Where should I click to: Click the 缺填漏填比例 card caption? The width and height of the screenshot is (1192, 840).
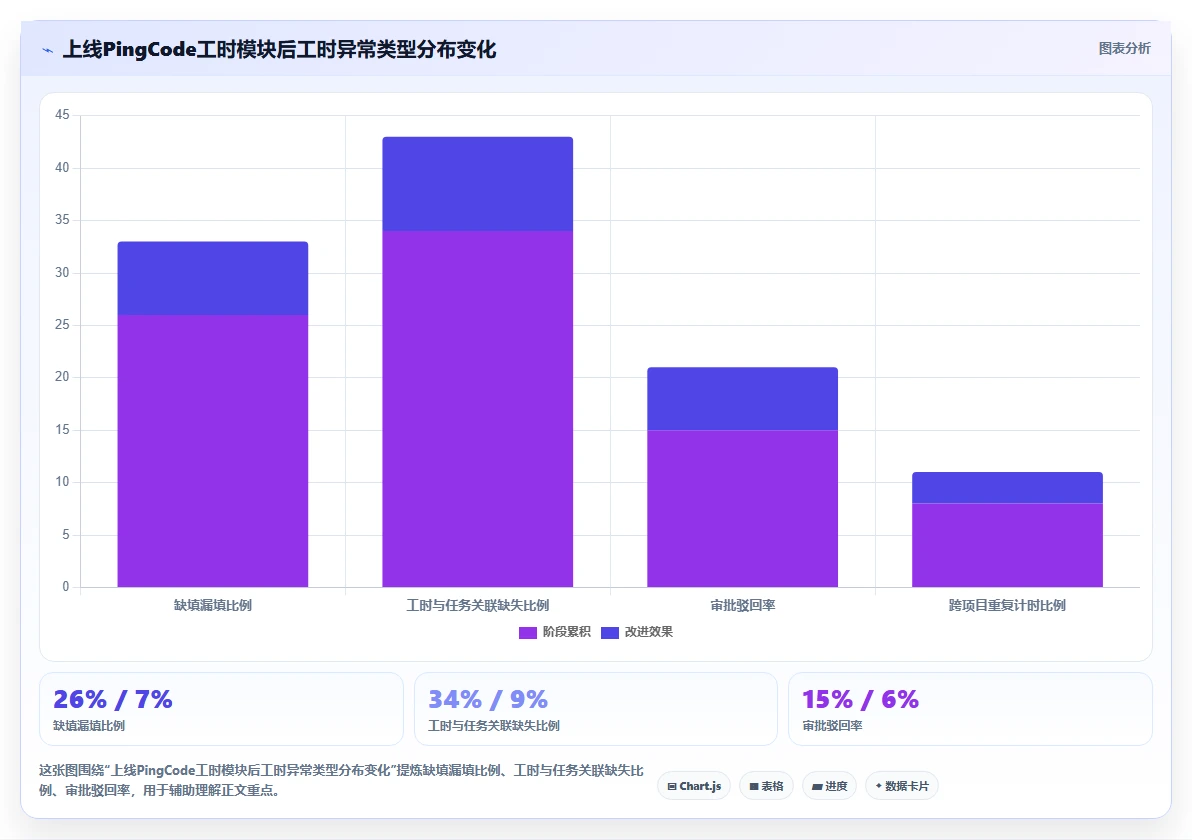[x=89, y=726]
